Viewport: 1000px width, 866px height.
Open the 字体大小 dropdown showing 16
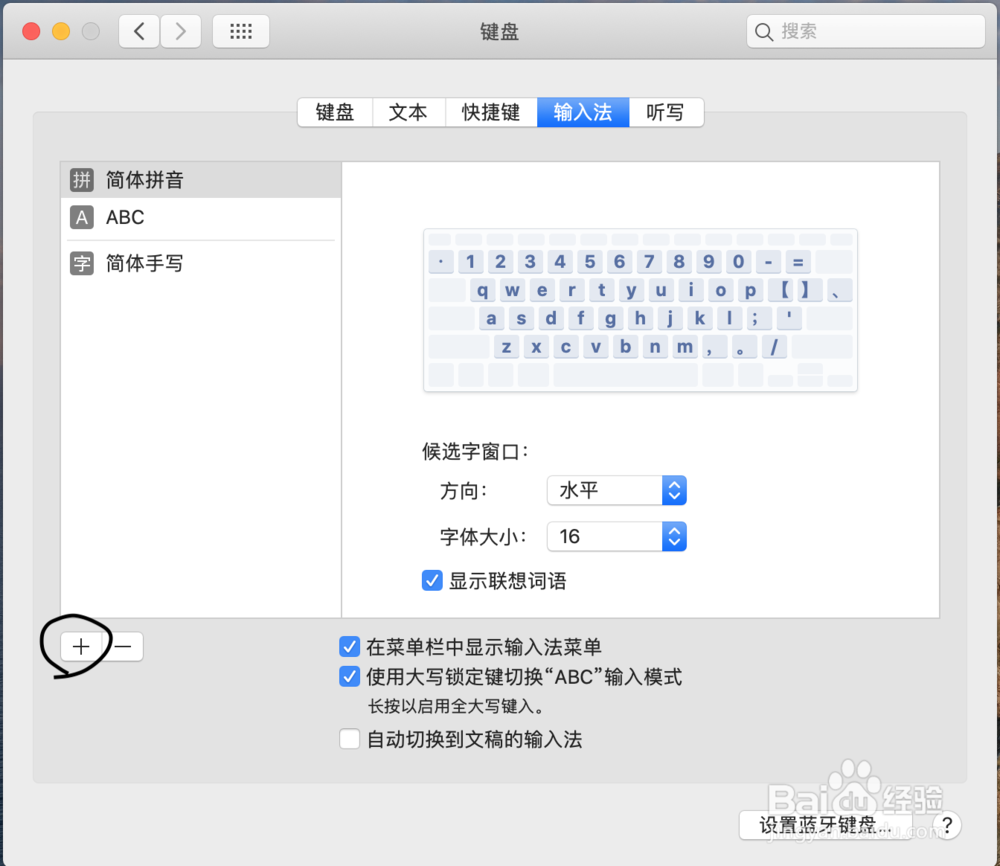click(616, 537)
